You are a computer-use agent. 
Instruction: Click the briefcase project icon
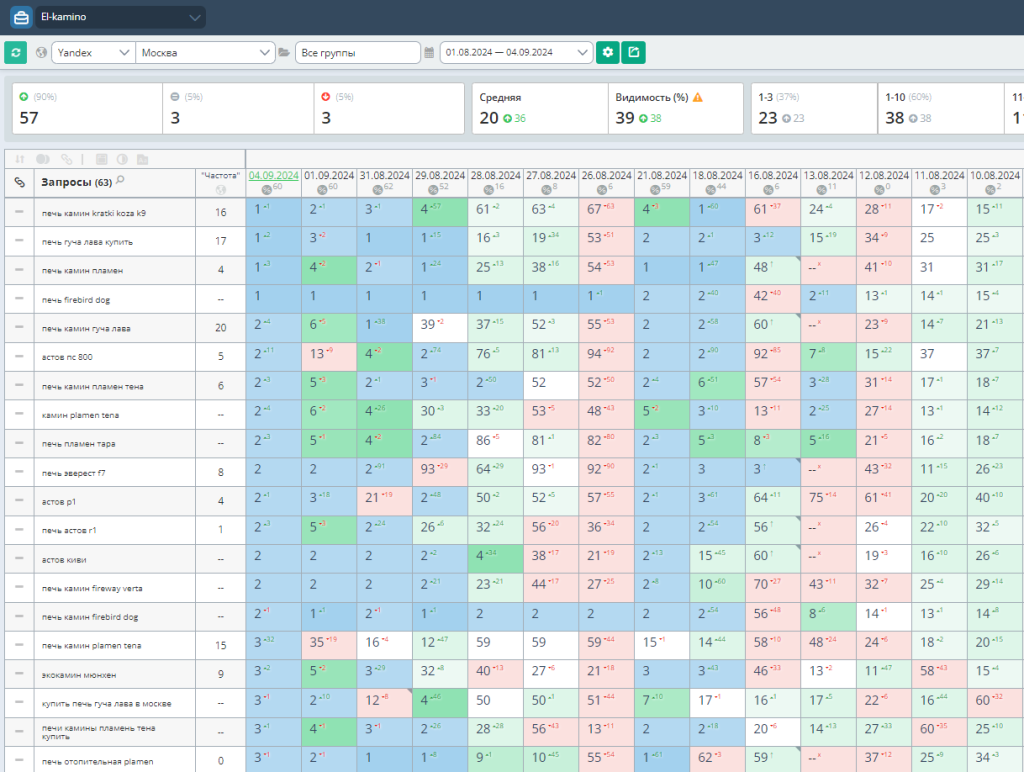coord(19,18)
